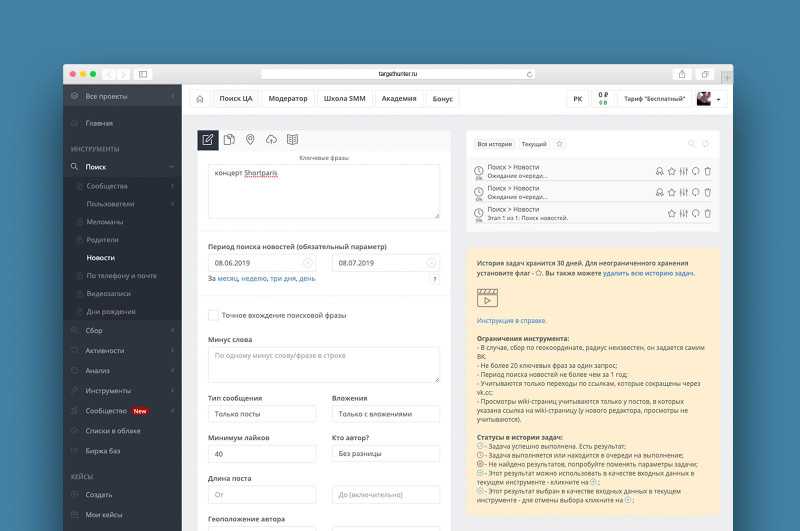Show Safari's tab overview icon

(705, 74)
